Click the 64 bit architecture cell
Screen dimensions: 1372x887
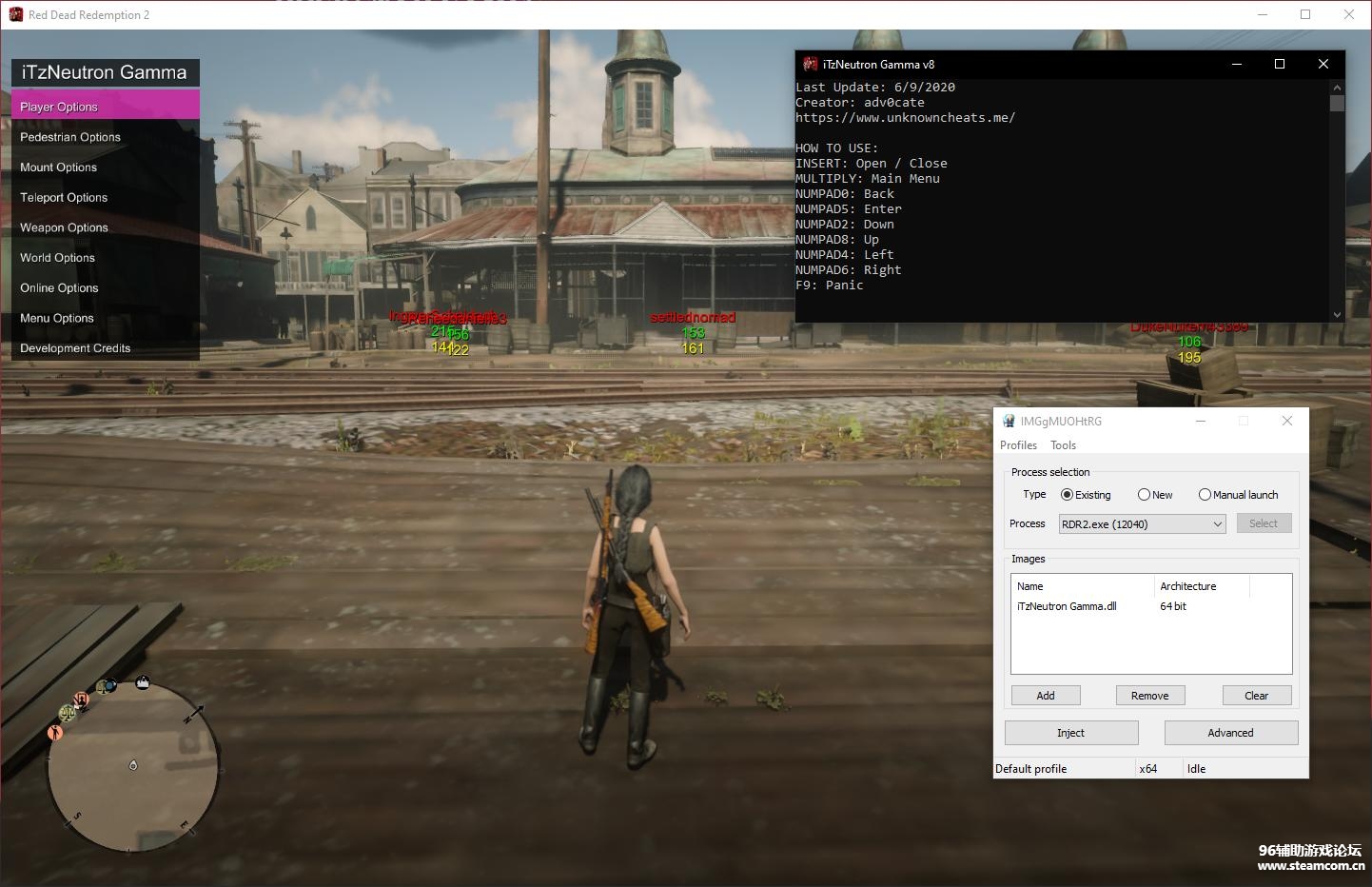pos(1173,606)
